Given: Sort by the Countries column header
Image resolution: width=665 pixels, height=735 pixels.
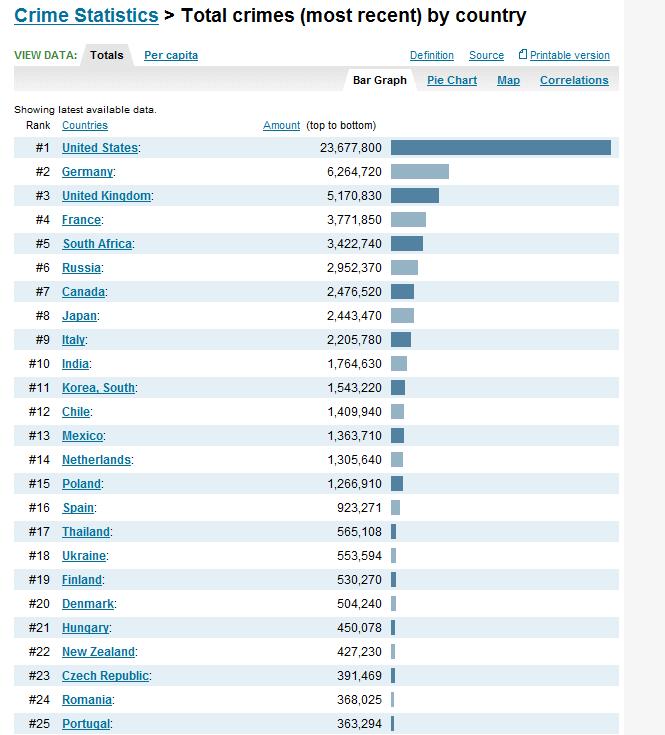Looking at the screenshot, I should pyautogui.click(x=85, y=126).
